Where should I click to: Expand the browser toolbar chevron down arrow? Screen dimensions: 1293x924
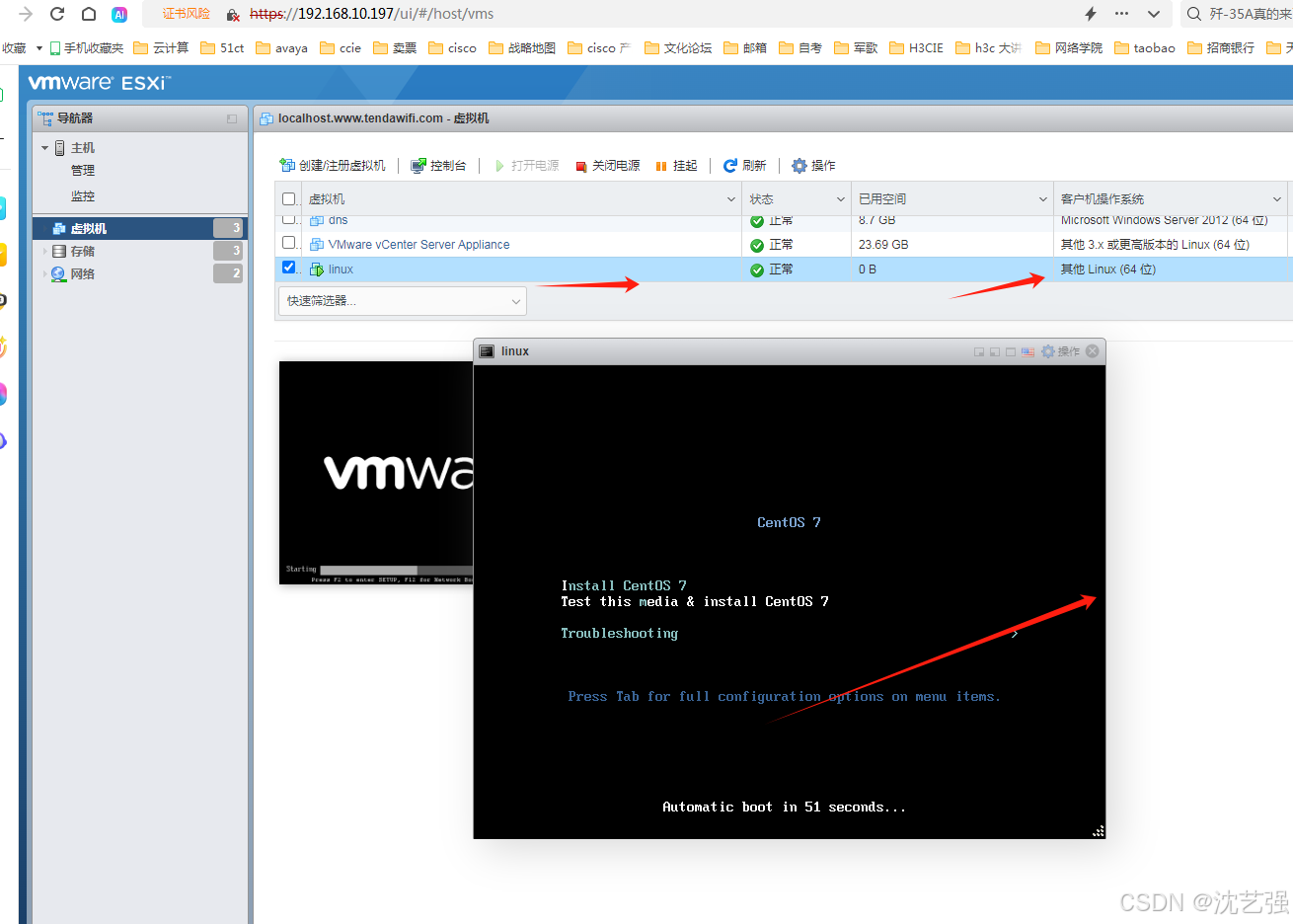1153,14
